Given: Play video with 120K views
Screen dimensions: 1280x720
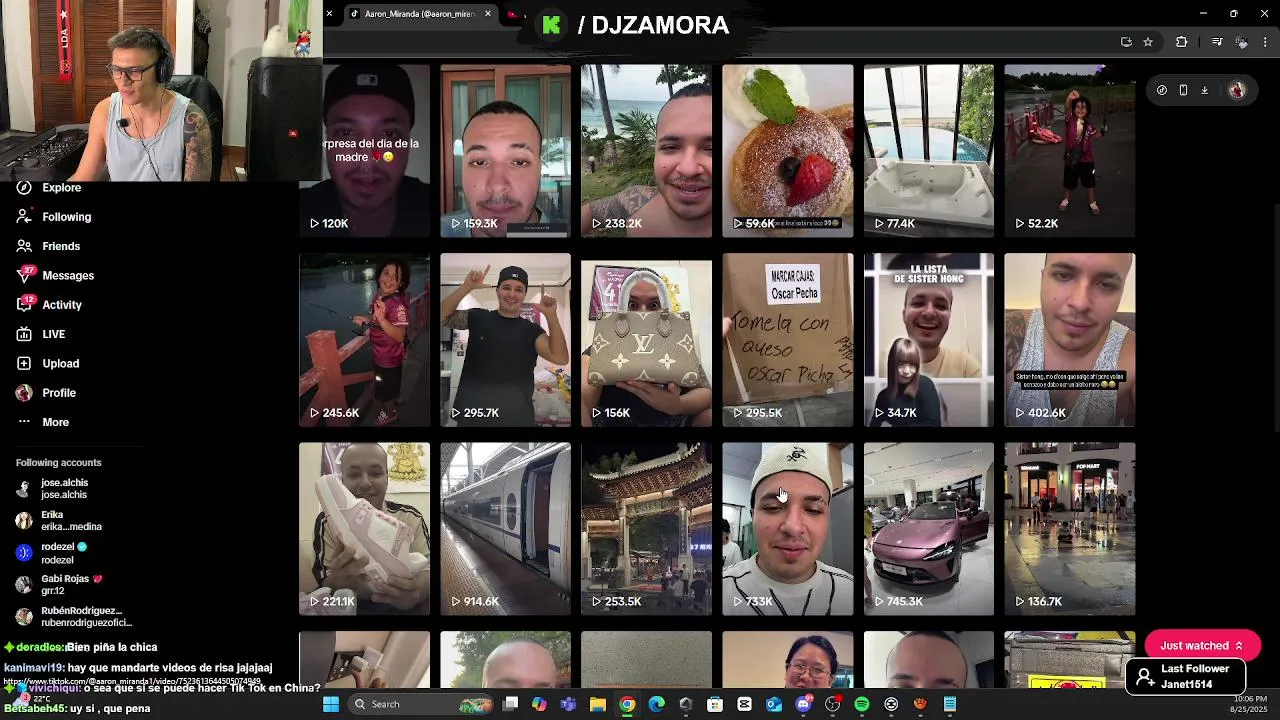Looking at the screenshot, I should tap(364, 151).
